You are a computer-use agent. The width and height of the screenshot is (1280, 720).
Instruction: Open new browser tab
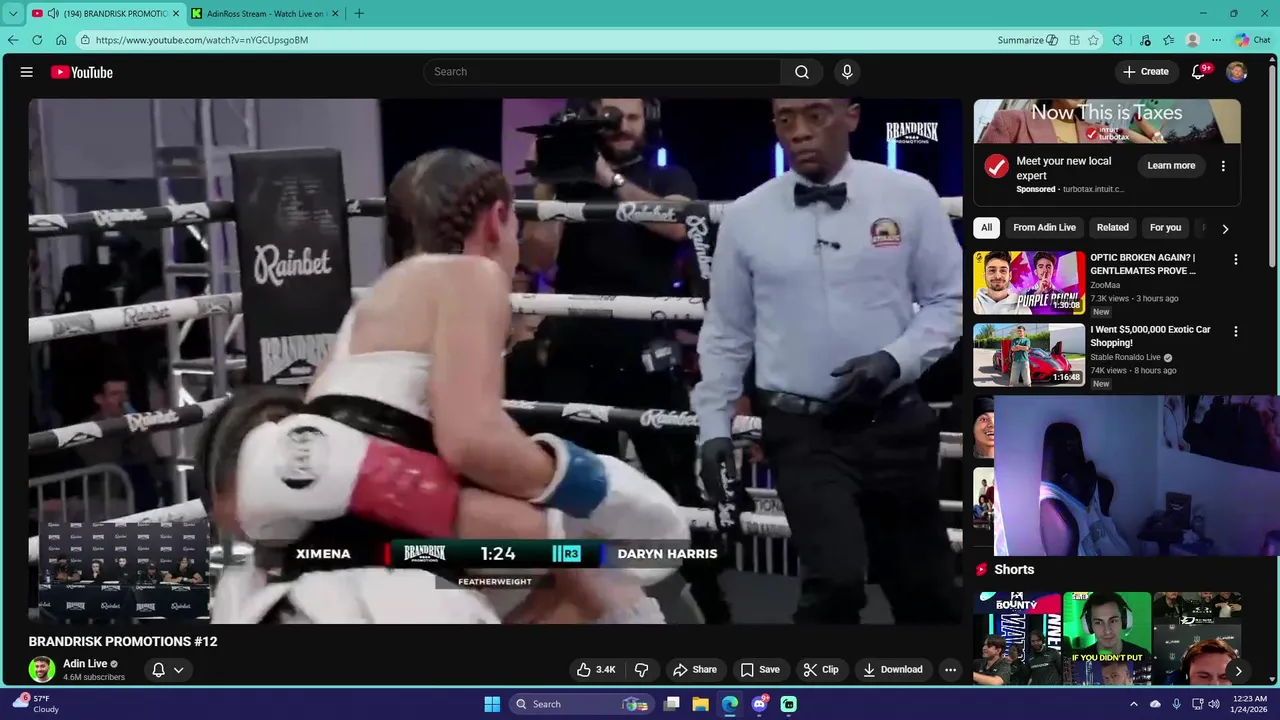tap(359, 14)
